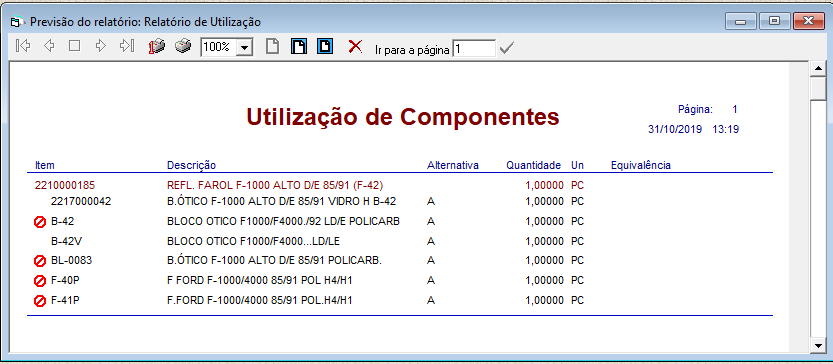
Task: Confirm page jump with checkmark
Action: click(x=507, y=48)
